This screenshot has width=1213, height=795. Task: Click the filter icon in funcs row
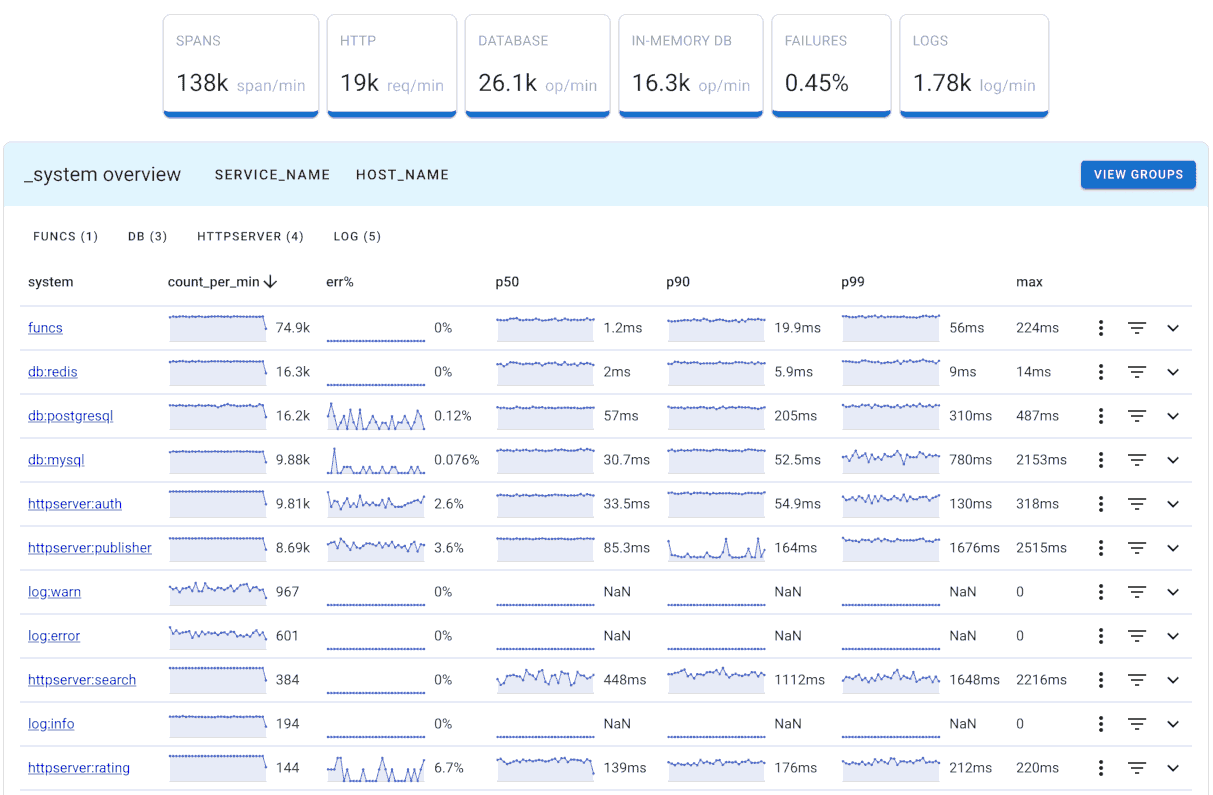(1137, 328)
